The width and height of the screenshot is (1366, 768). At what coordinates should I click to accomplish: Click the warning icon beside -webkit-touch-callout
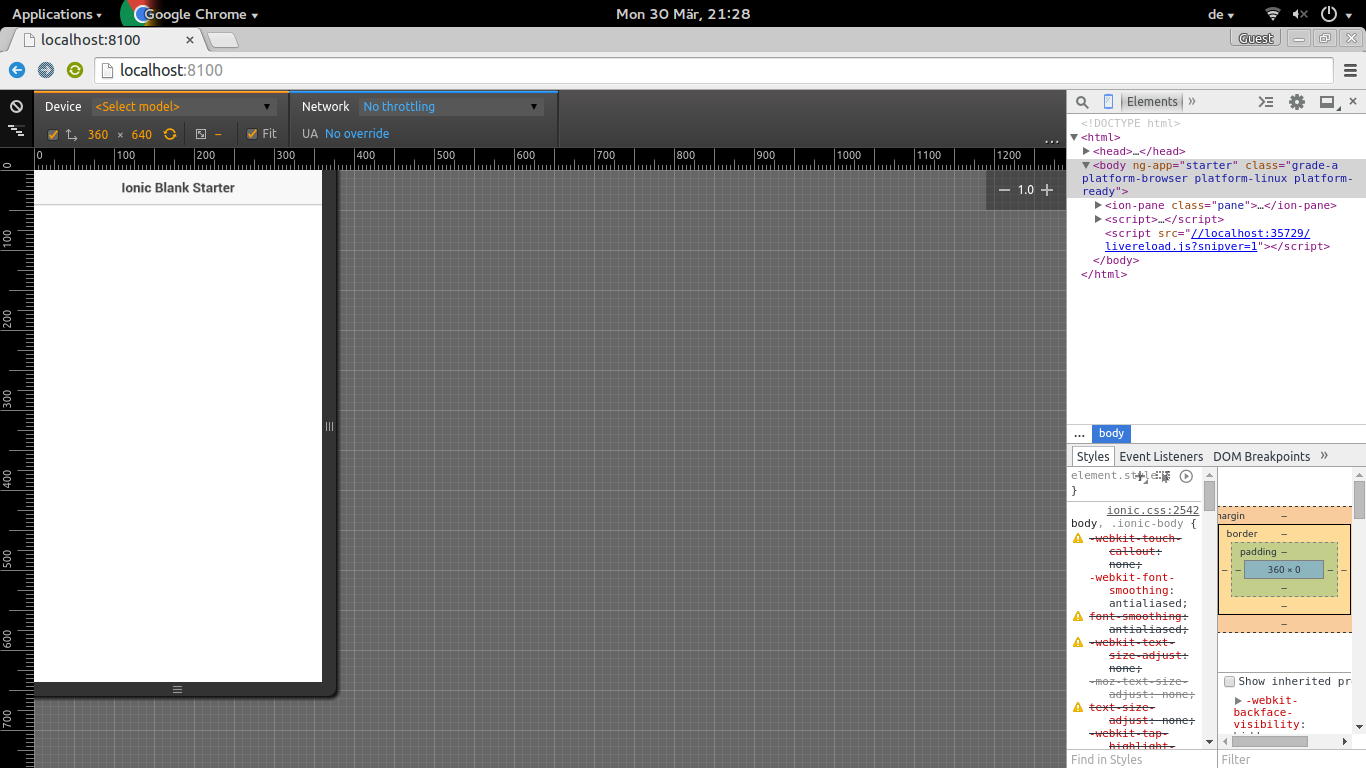[x=1078, y=539]
